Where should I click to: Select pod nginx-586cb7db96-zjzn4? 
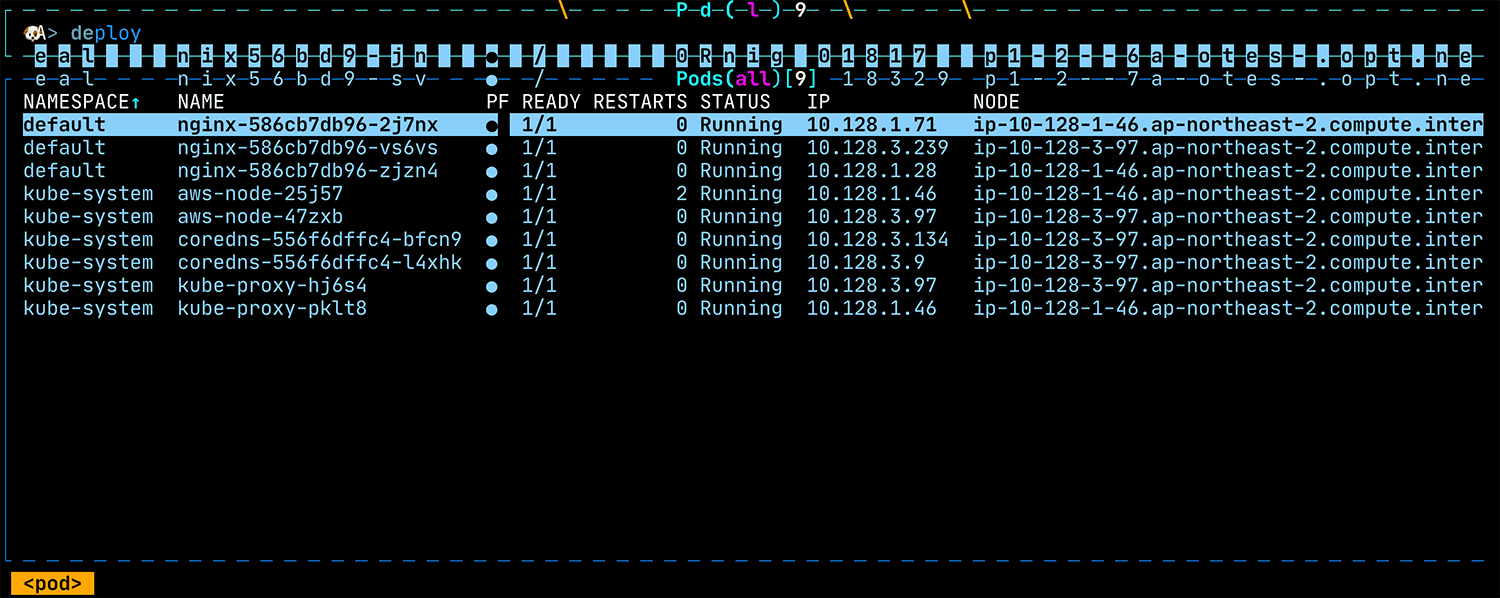307,171
